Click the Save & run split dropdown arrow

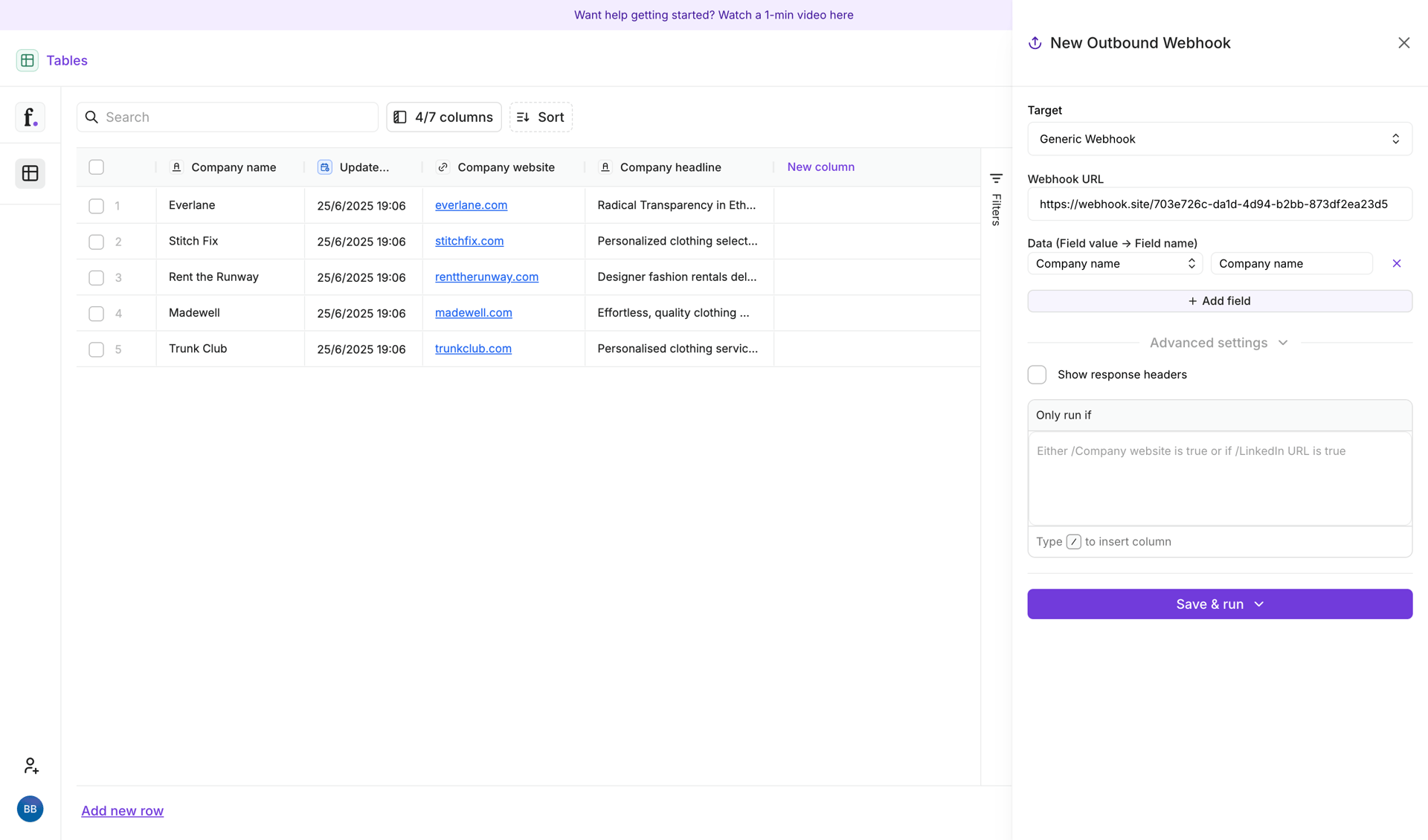pyautogui.click(x=1259, y=604)
